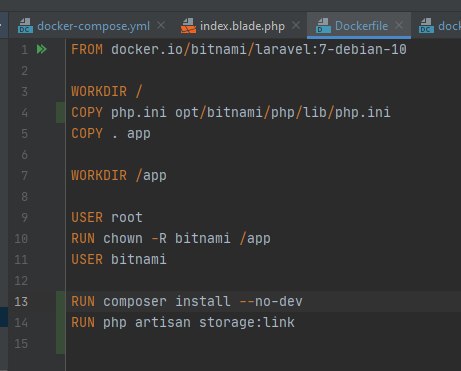Click the index.blade.php file icon in tab
Image resolution: width=461 pixels, height=371 pixels.
click(188, 26)
